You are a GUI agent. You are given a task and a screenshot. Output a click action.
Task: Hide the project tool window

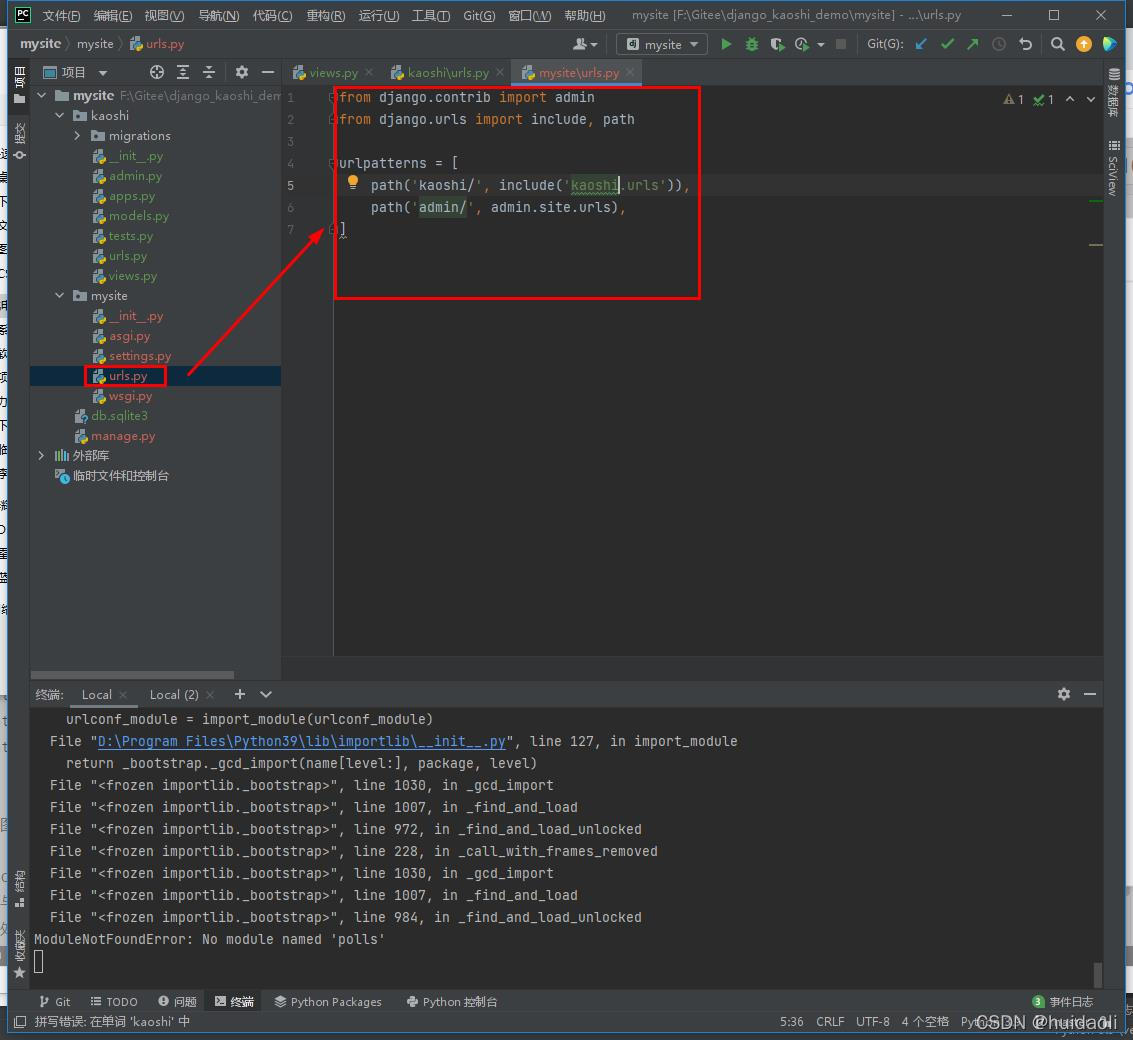(267, 72)
